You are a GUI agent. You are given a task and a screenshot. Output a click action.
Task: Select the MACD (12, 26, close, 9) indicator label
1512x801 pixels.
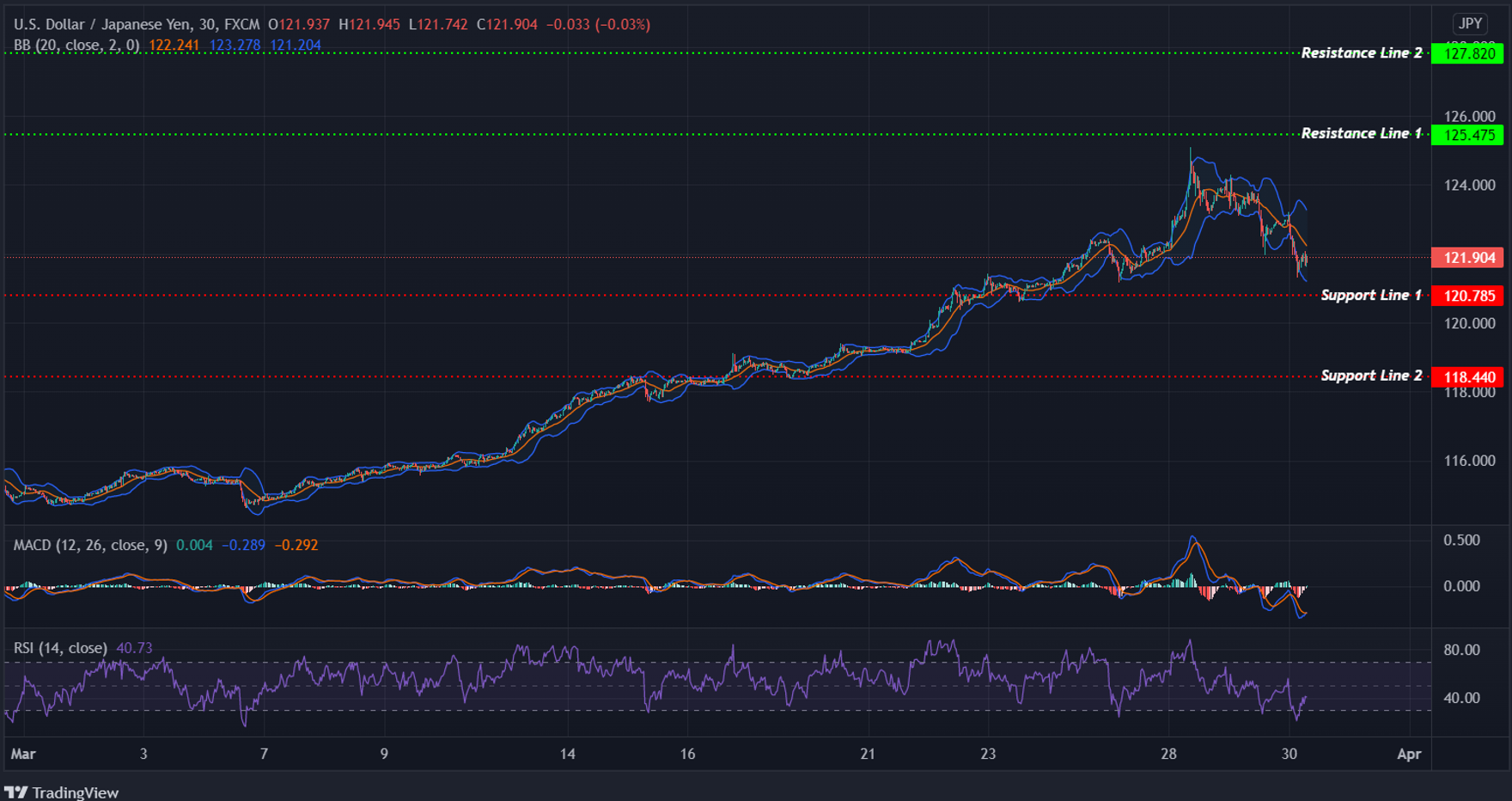86,545
